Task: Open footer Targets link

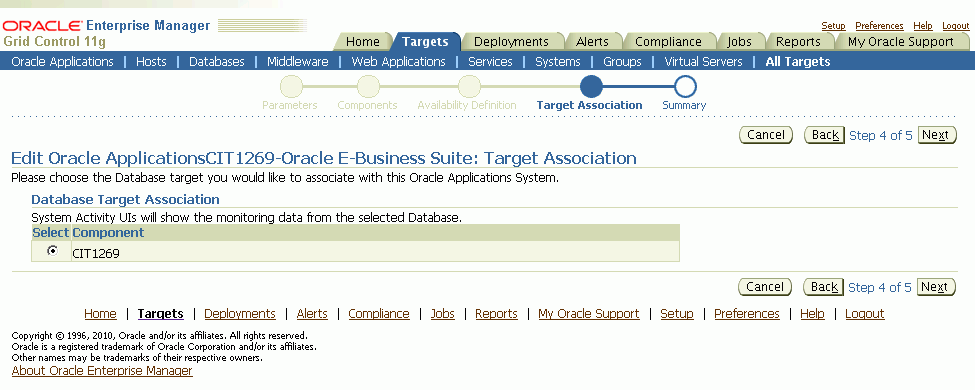Action: [x=160, y=313]
